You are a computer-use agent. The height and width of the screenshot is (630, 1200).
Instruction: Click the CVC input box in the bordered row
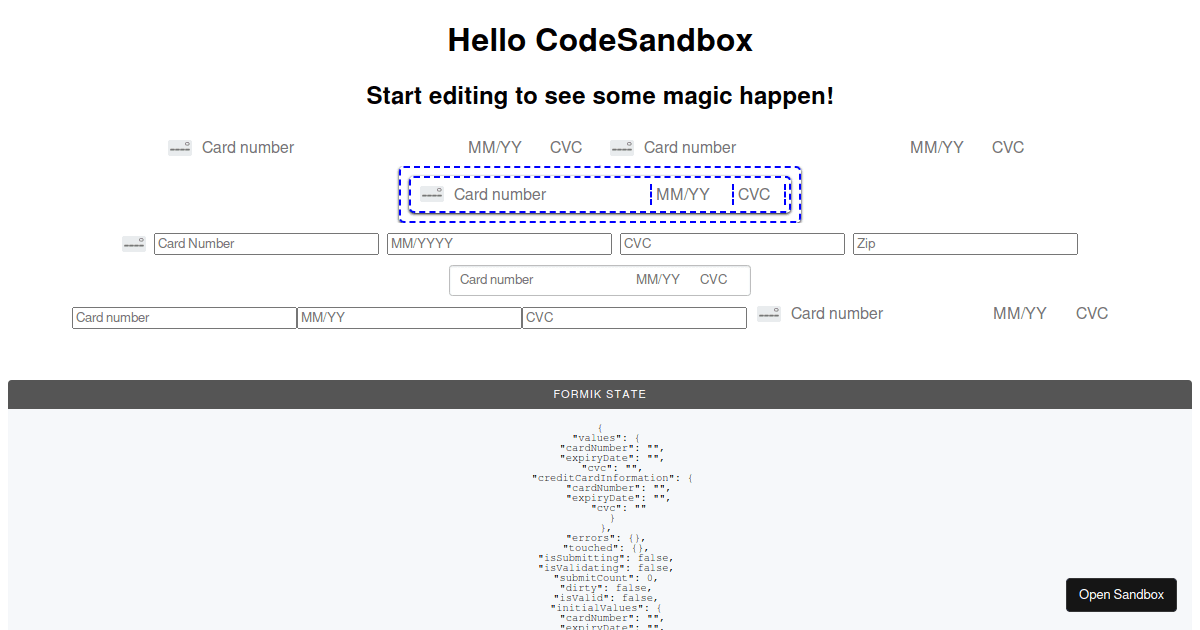(732, 243)
